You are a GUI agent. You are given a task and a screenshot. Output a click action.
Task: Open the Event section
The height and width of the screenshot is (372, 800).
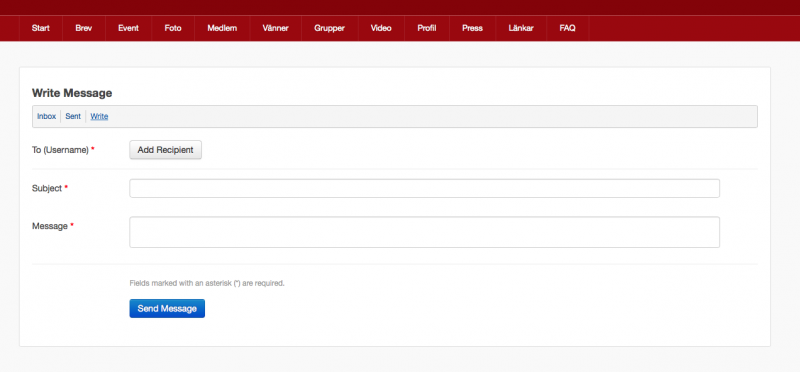(129, 29)
